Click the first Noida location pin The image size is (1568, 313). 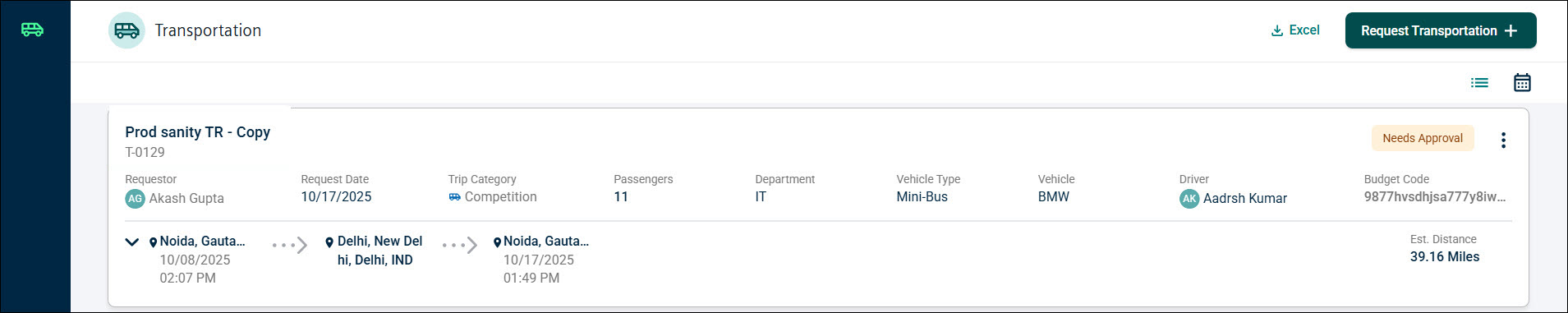click(153, 242)
